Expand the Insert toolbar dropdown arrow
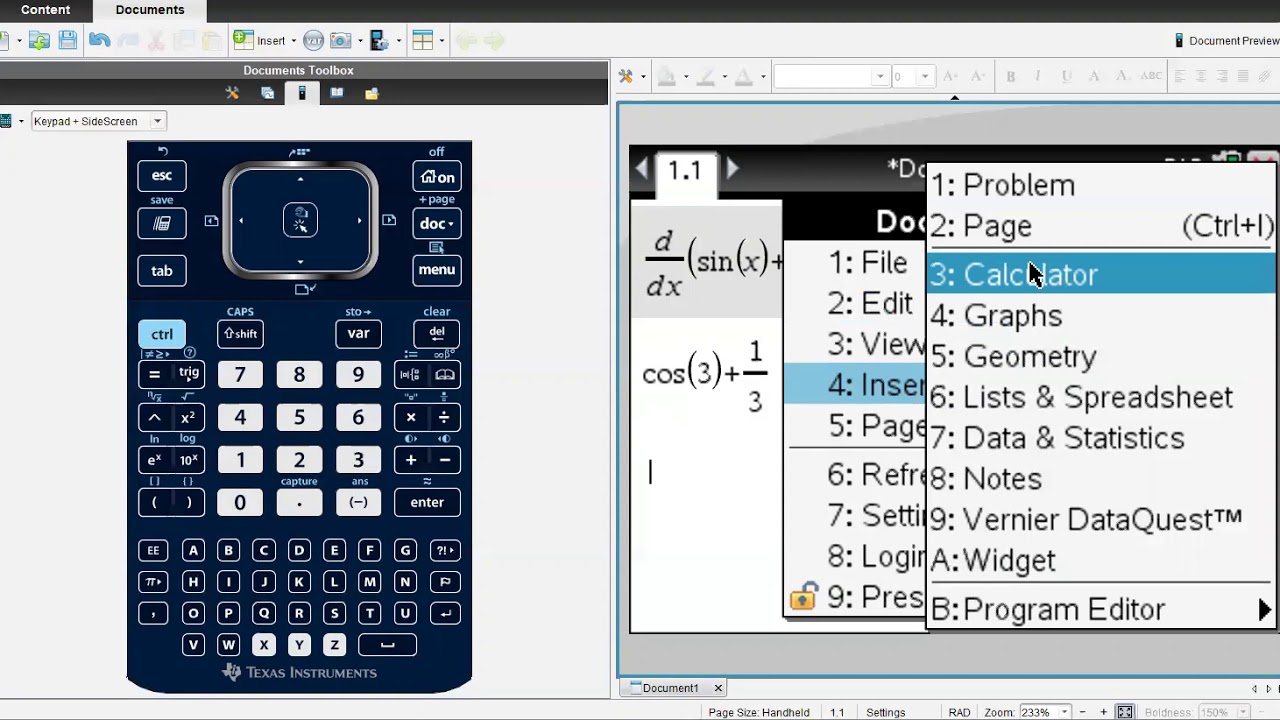 tap(293, 41)
